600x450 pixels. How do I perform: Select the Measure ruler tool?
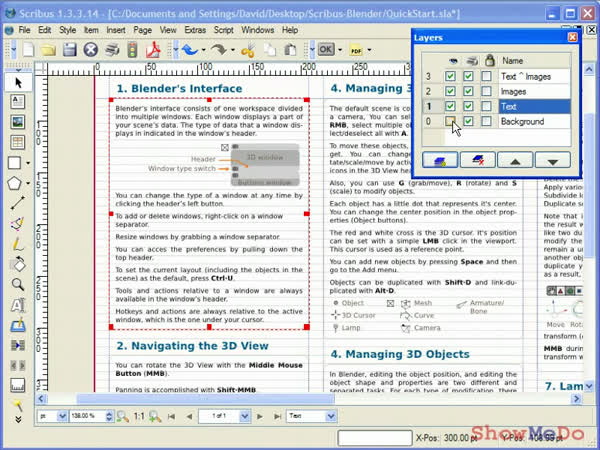(18, 385)
